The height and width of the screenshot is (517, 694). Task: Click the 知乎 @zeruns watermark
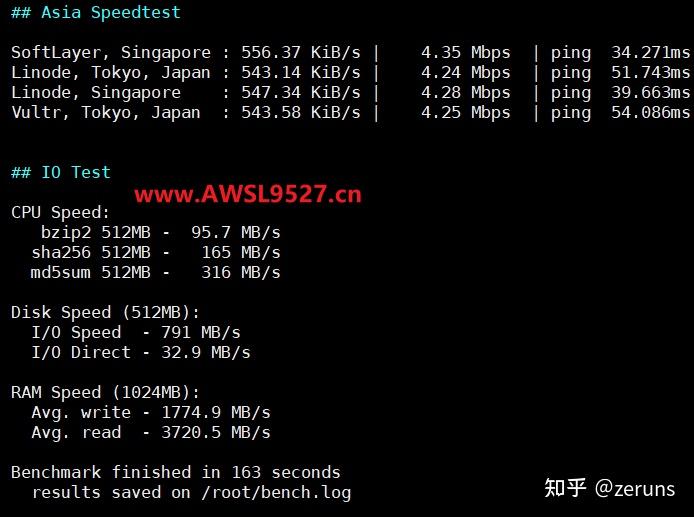coord(609,488)
